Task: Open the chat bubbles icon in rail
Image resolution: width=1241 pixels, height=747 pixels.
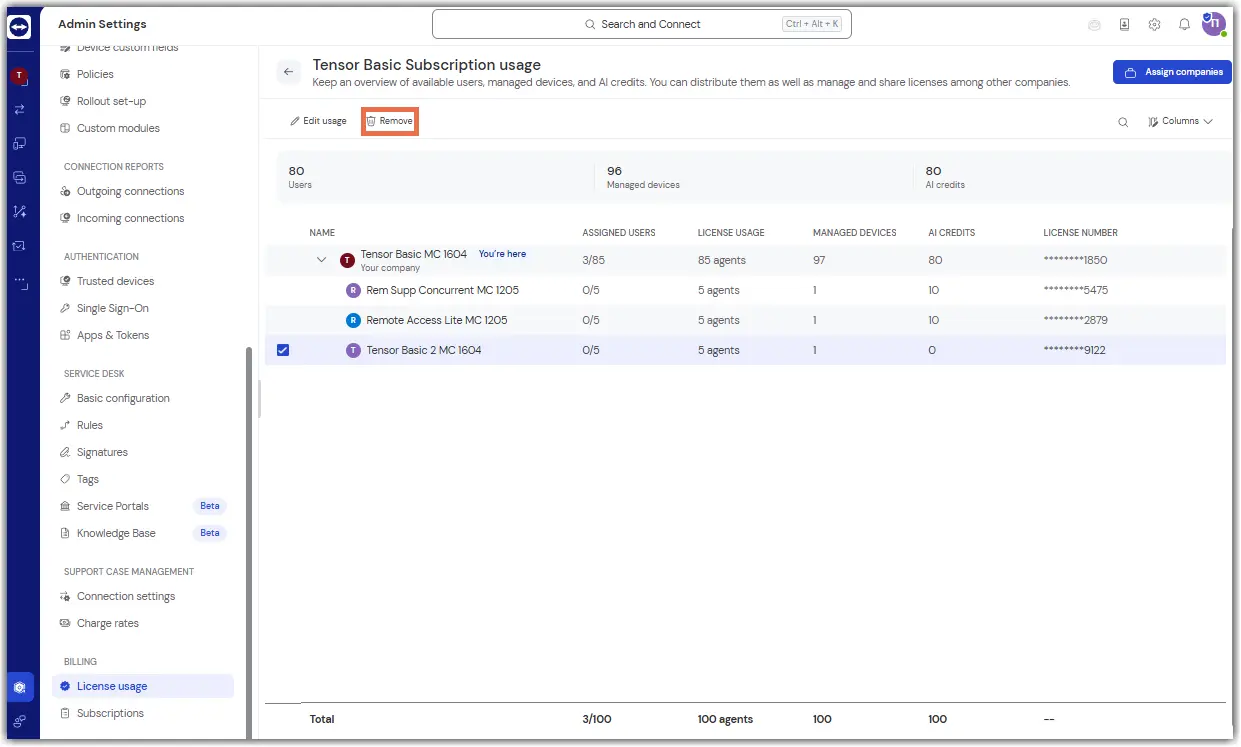Action: 19,178
